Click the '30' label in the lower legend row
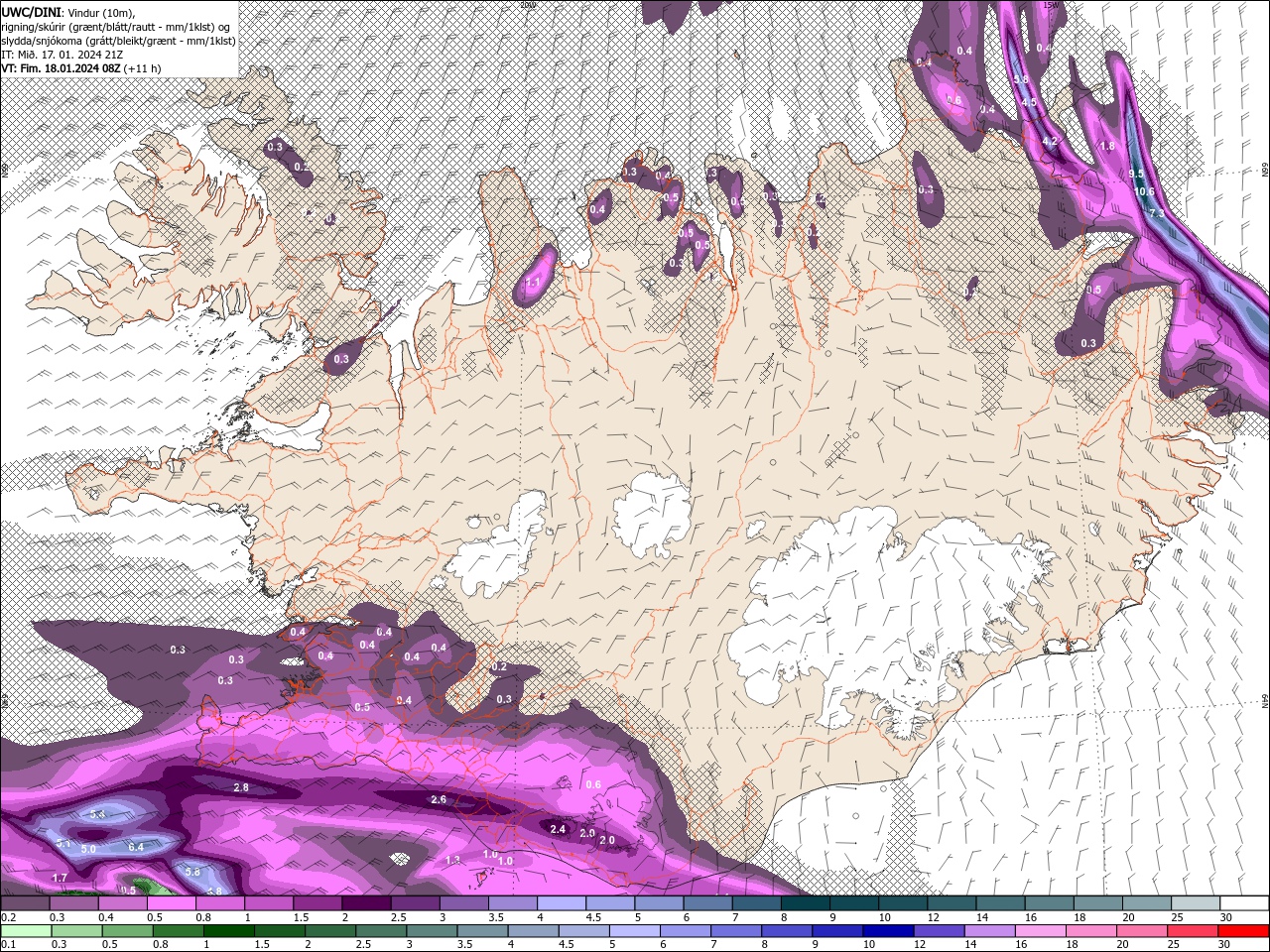The height and width of the screenshot is (952, 1270). (1226, 945)
